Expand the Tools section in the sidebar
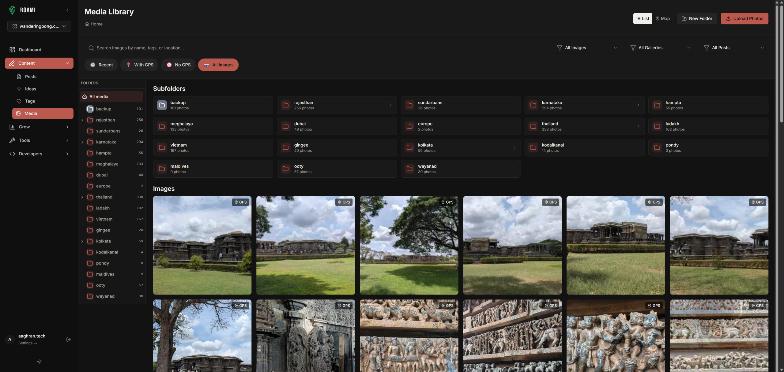 (x=39, y=140)
